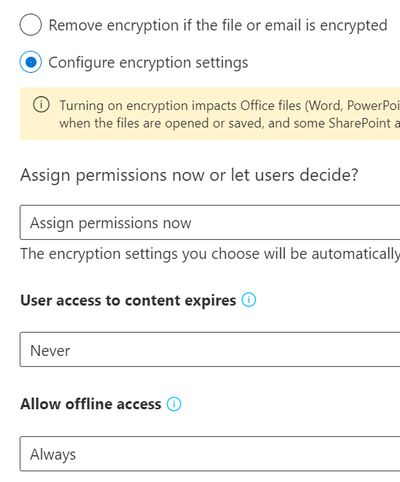Click the word 'Always' in the offline access combo box
The height and width of the screenshot is (482, 400).
coord(53,454)
